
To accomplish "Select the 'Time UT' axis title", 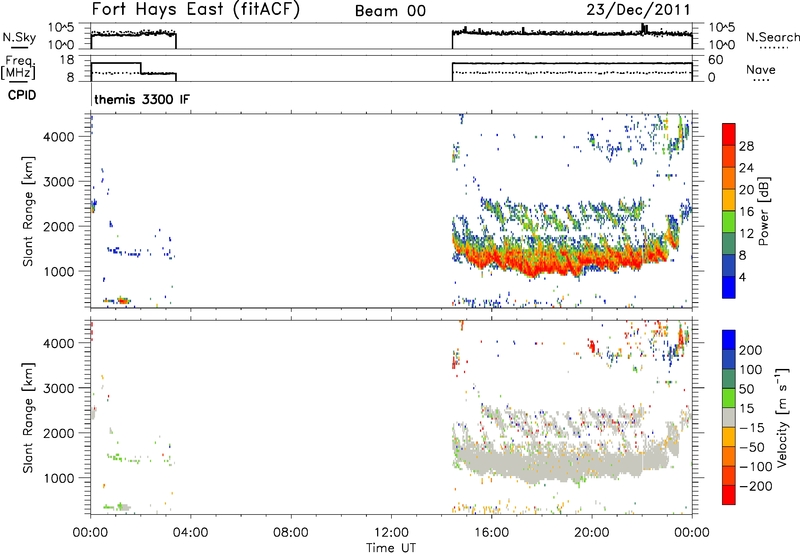I will pyautogui.click(x=391, y=548).
